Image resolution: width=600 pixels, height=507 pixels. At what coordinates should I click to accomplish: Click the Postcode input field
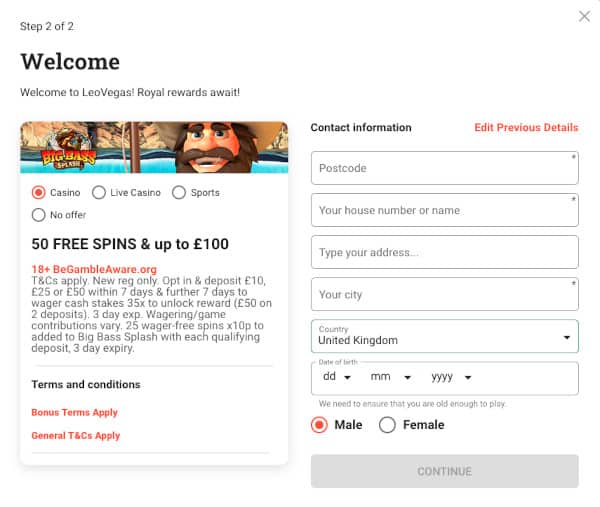point(445,168)
